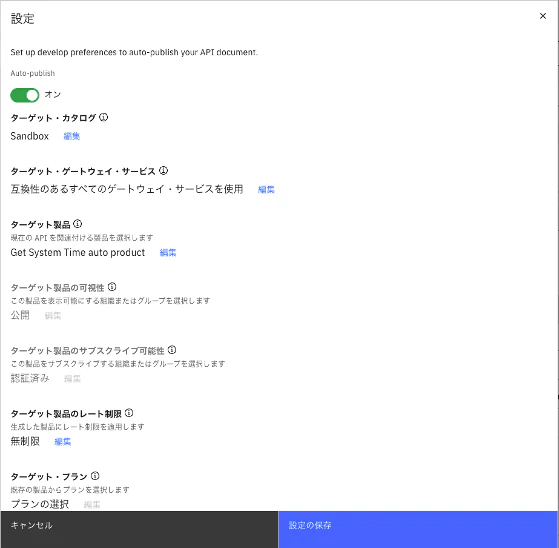Edit the 無制限 rate limit
The width and height of the screenshot is (559, 548).
(x=63, y=442)
